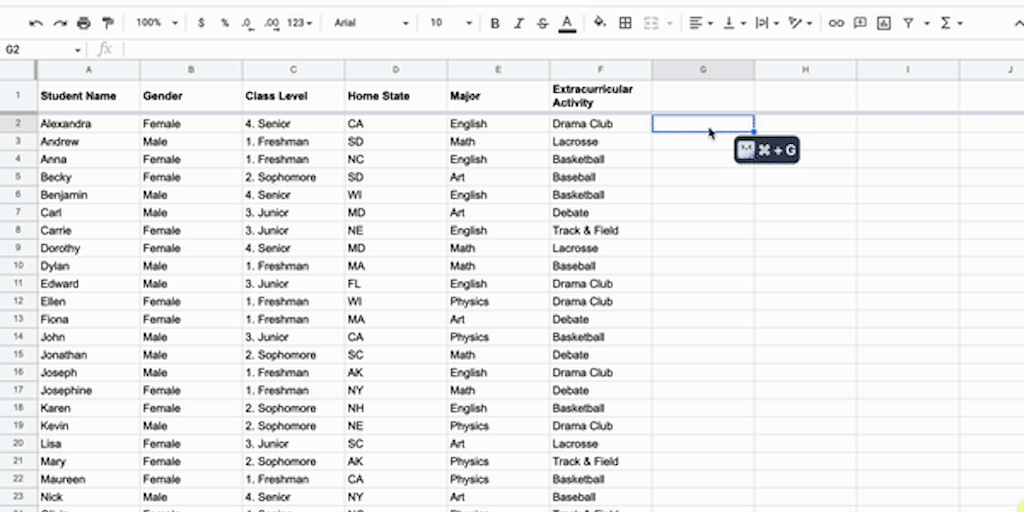This screenshot has height=512, width=1024.
Task: Format as currency with dollar sign
Action: pos(201,23)
